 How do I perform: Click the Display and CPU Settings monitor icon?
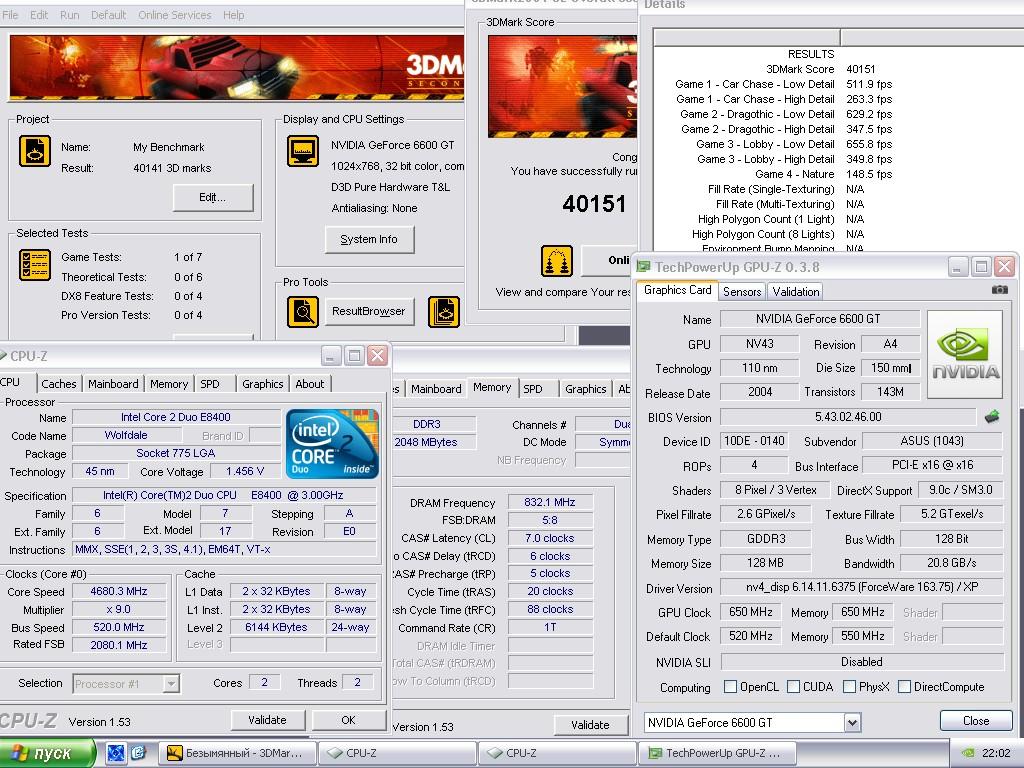[303, 152]
